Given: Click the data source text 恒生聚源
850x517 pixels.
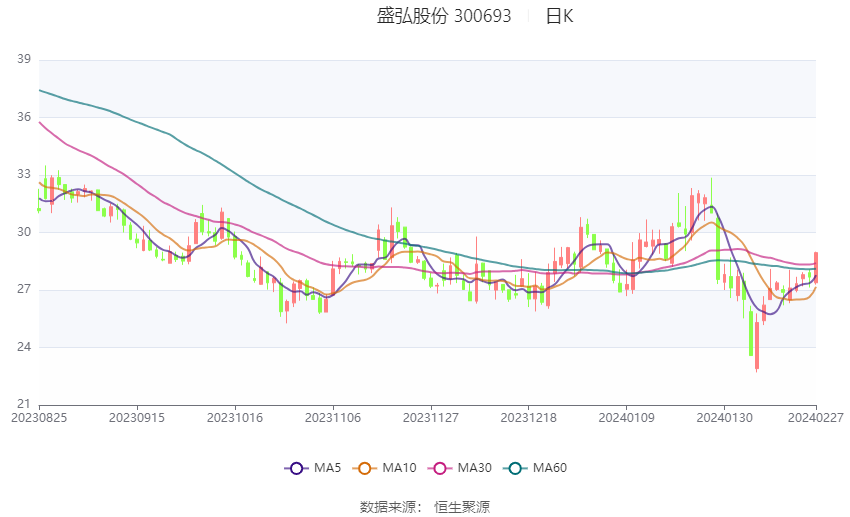Looking at the screenshot, I should [x=462, y=507].
